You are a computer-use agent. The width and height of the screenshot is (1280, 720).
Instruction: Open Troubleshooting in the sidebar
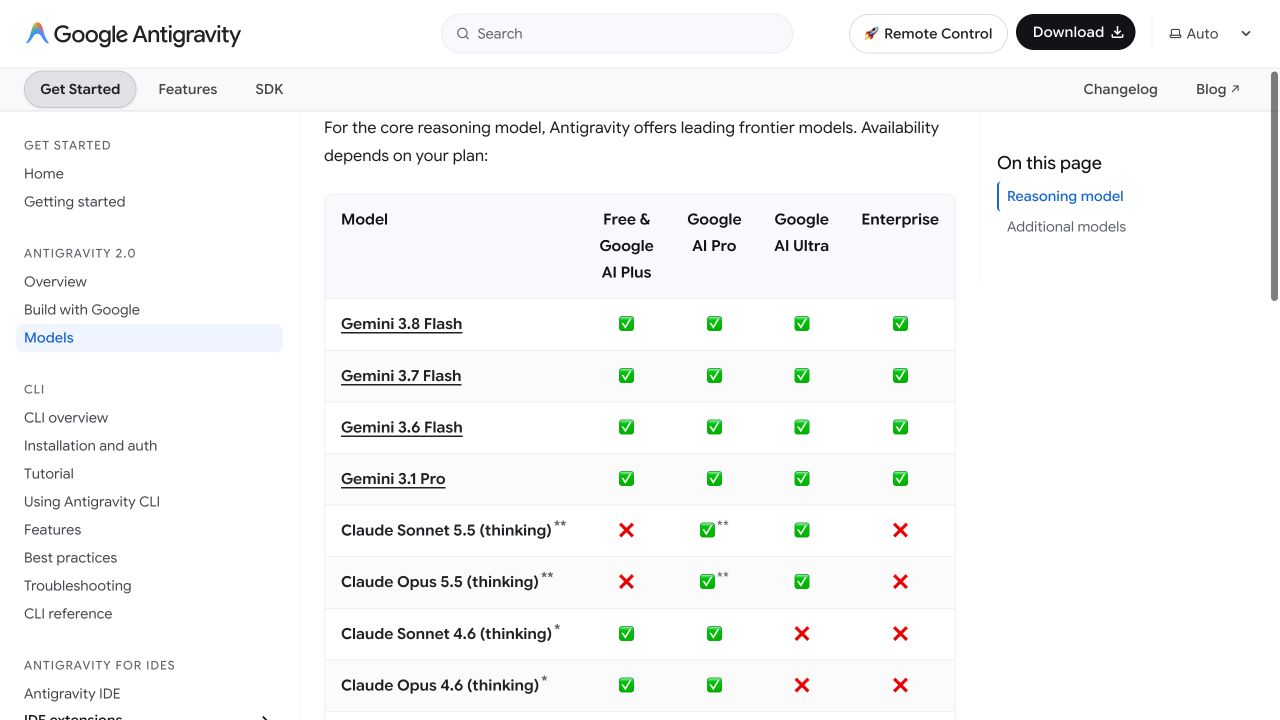click(x=77, y=586)
